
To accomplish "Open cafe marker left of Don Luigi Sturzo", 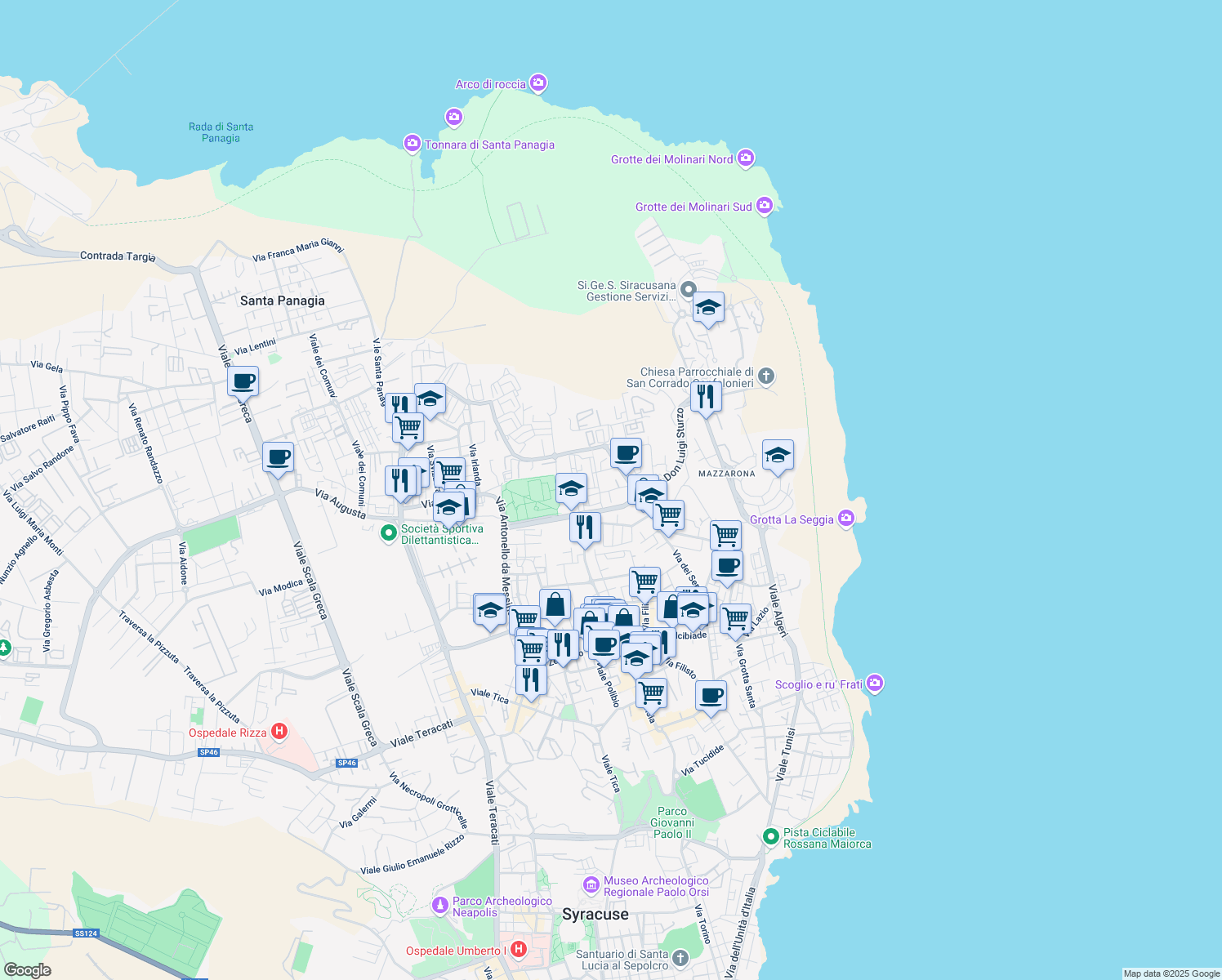I will [626, 454].
